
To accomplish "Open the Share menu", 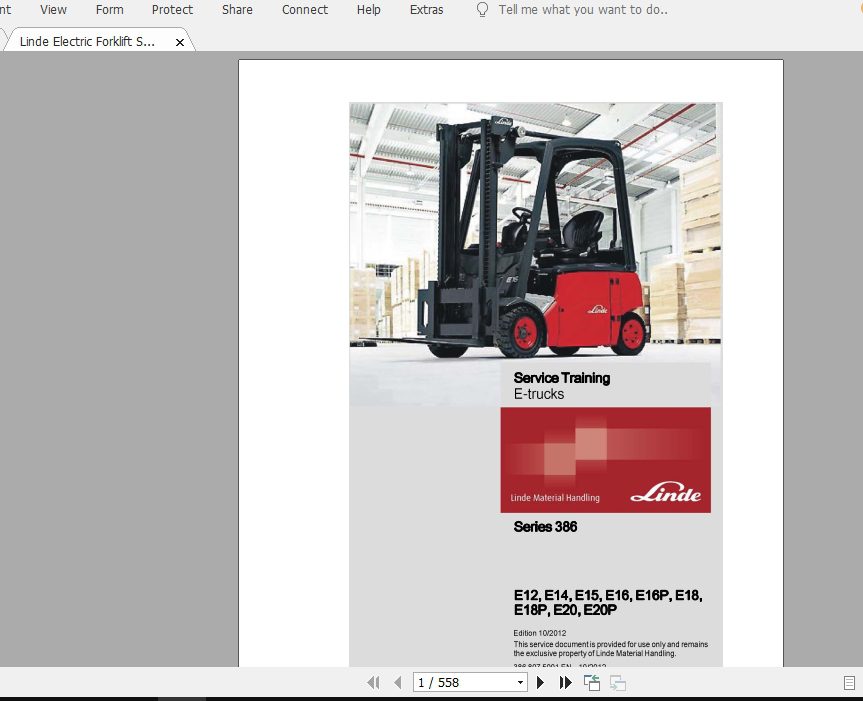I will tap(237, 10).
